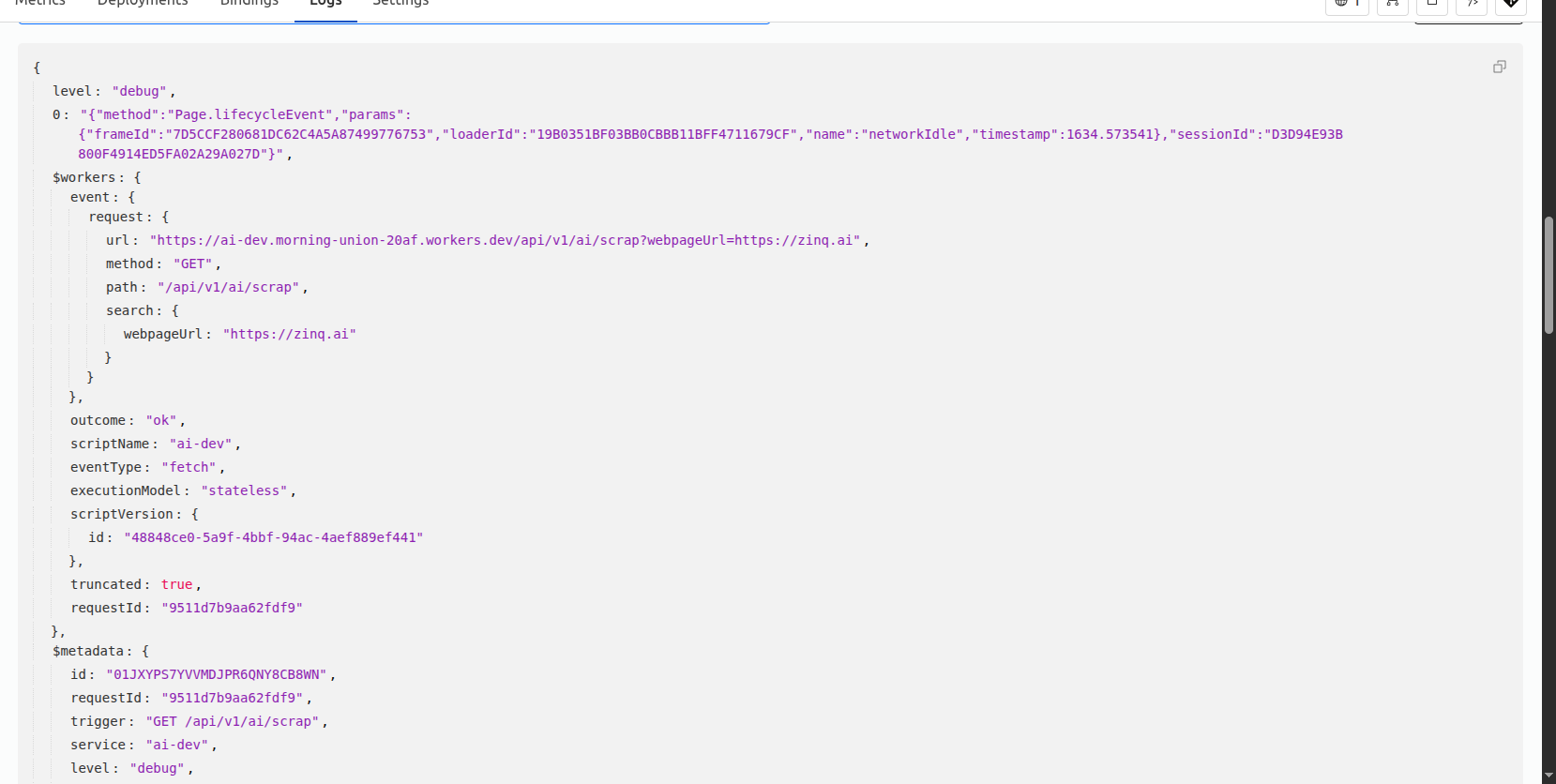Switch to the Metrics tab

tap(40, 4)
